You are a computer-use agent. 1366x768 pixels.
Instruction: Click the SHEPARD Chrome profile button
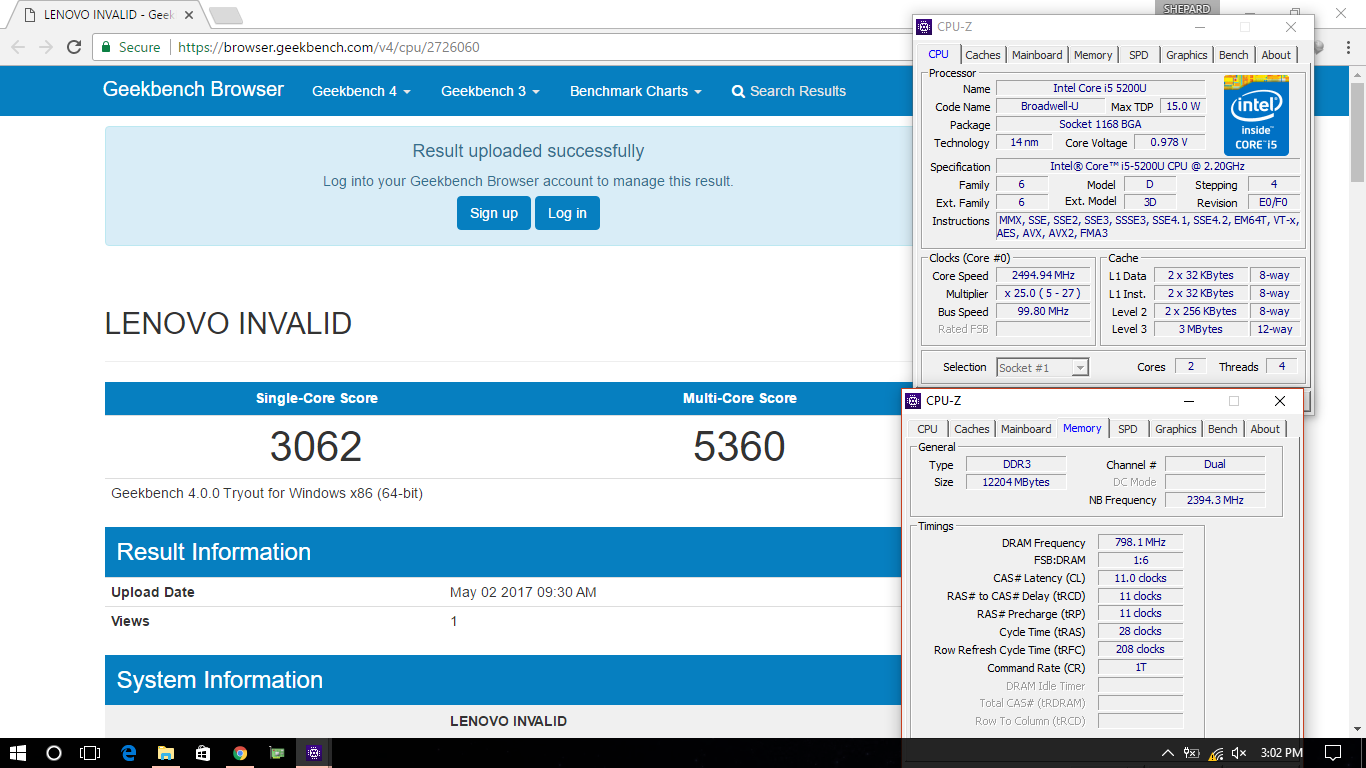(x=1186, y=9)
